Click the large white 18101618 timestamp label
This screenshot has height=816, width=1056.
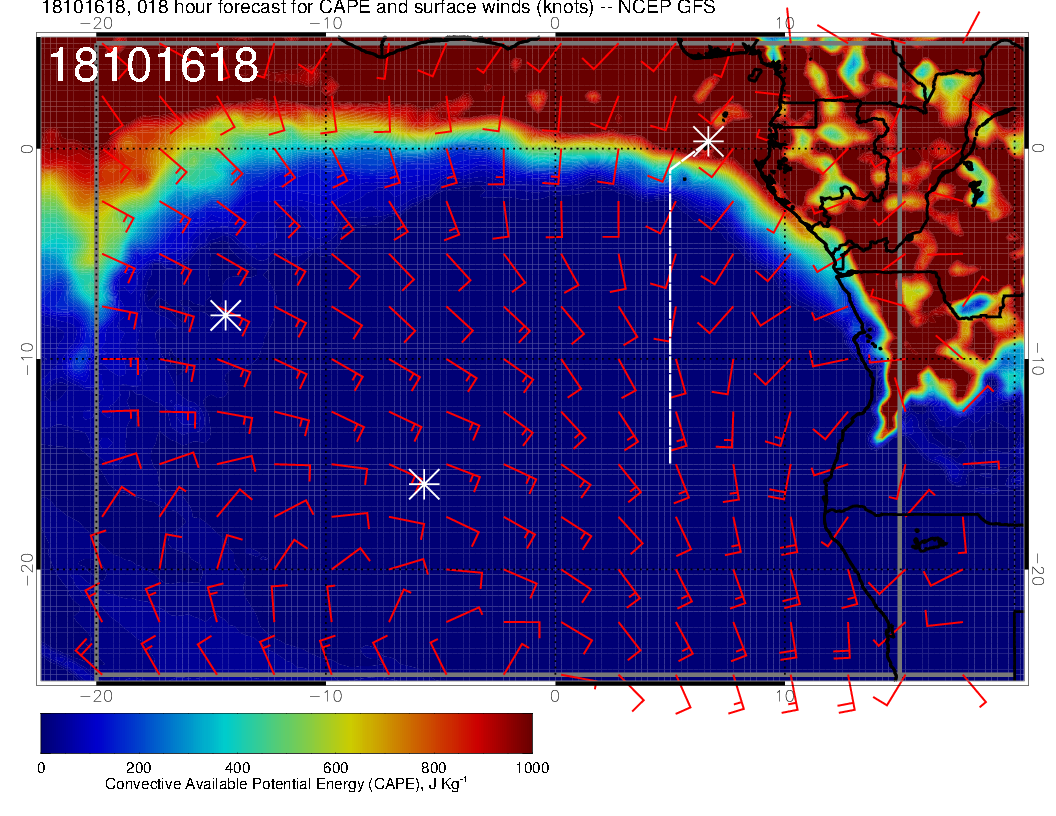click(154, 66)
